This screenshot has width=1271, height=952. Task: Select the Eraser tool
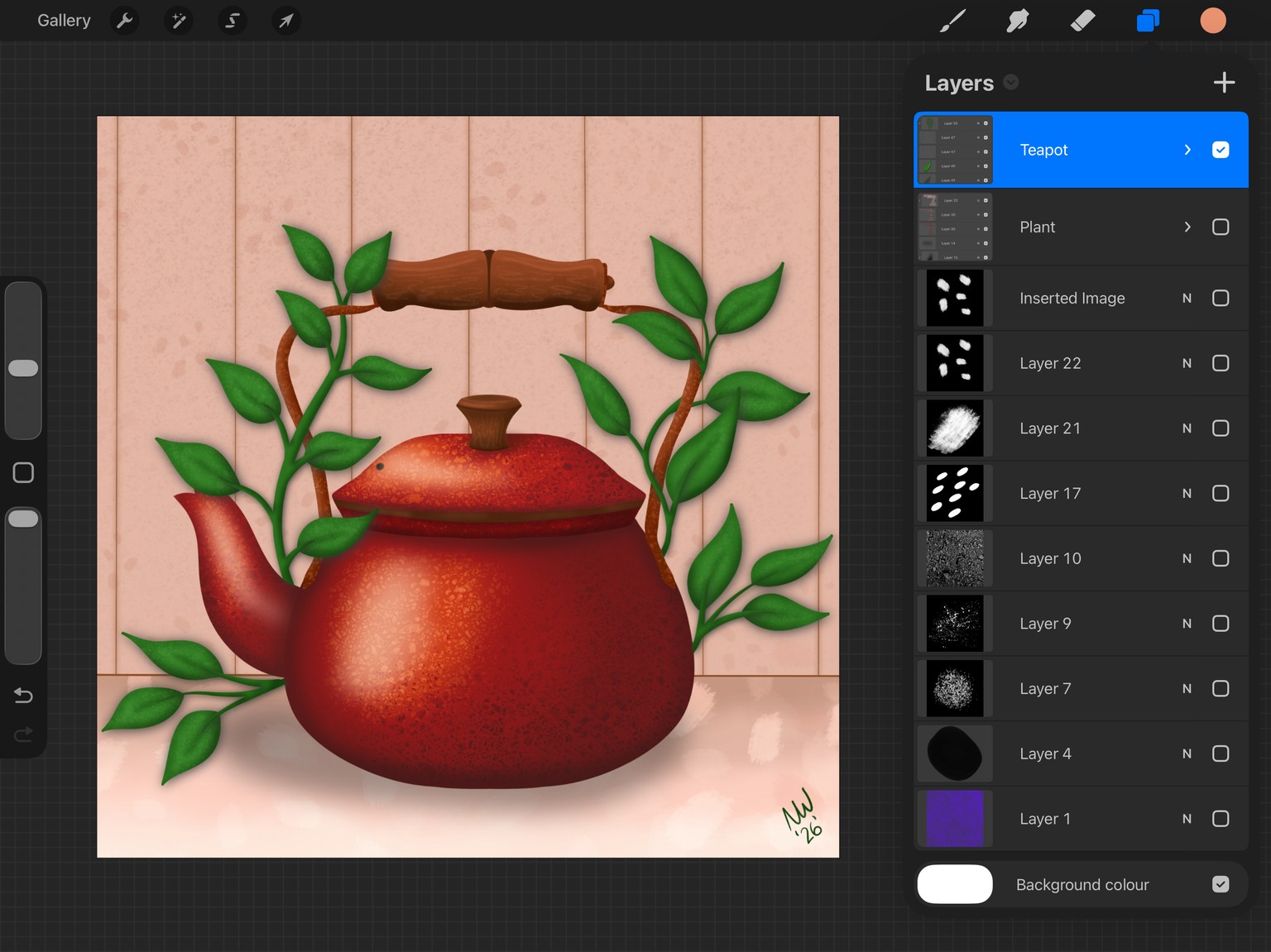point(1082,21)
